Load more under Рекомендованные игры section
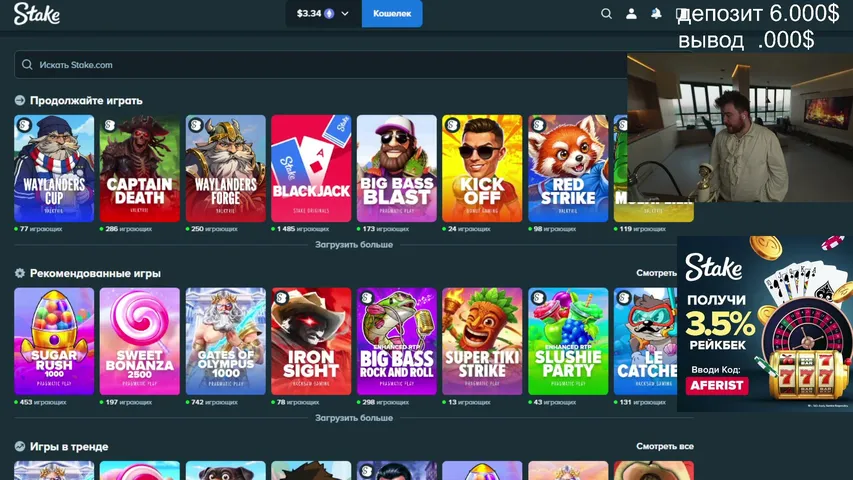Image resolution: width=853 pixels, height=480 pixels. click(x=354, y=418)
